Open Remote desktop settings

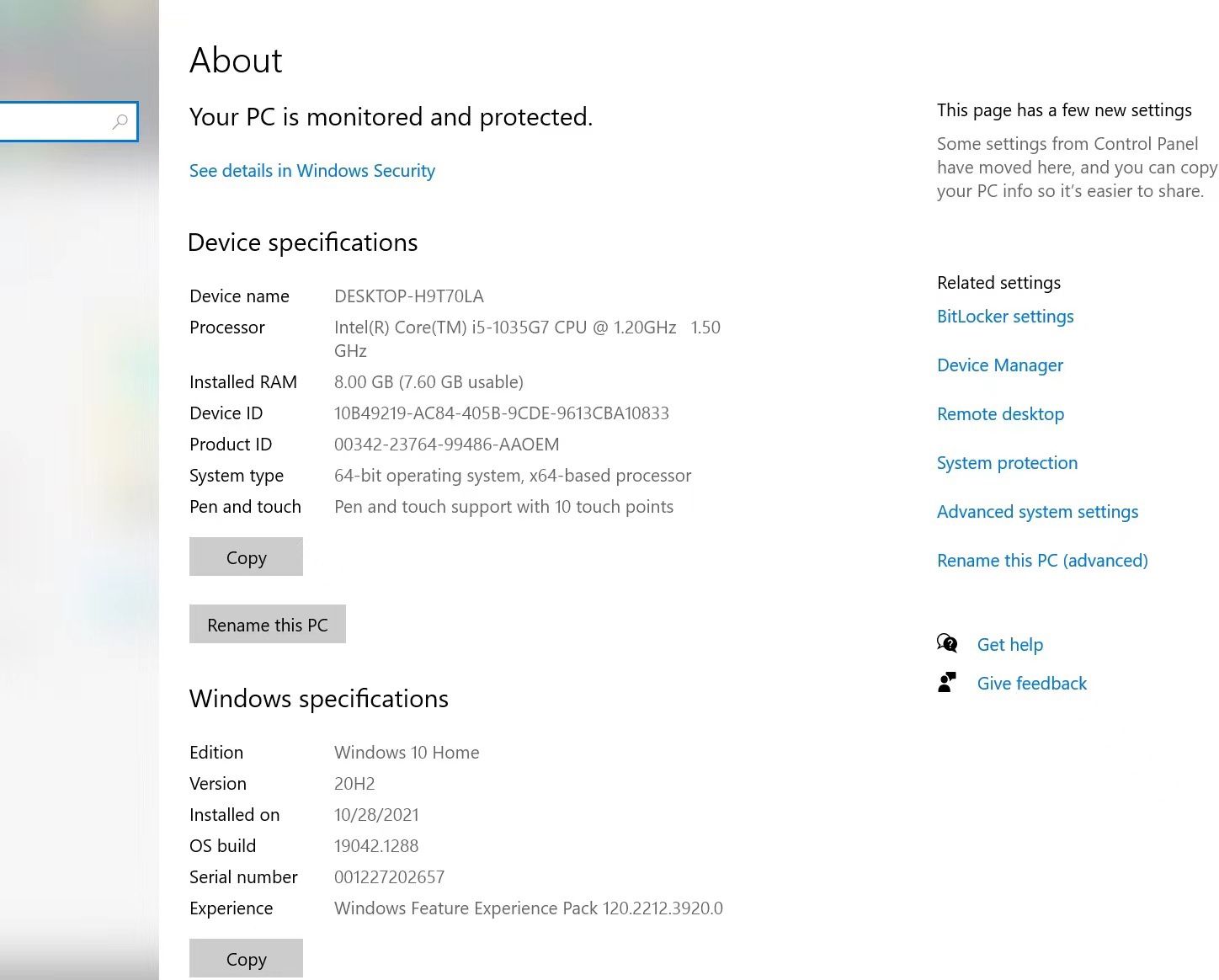tap(1000, 414)
